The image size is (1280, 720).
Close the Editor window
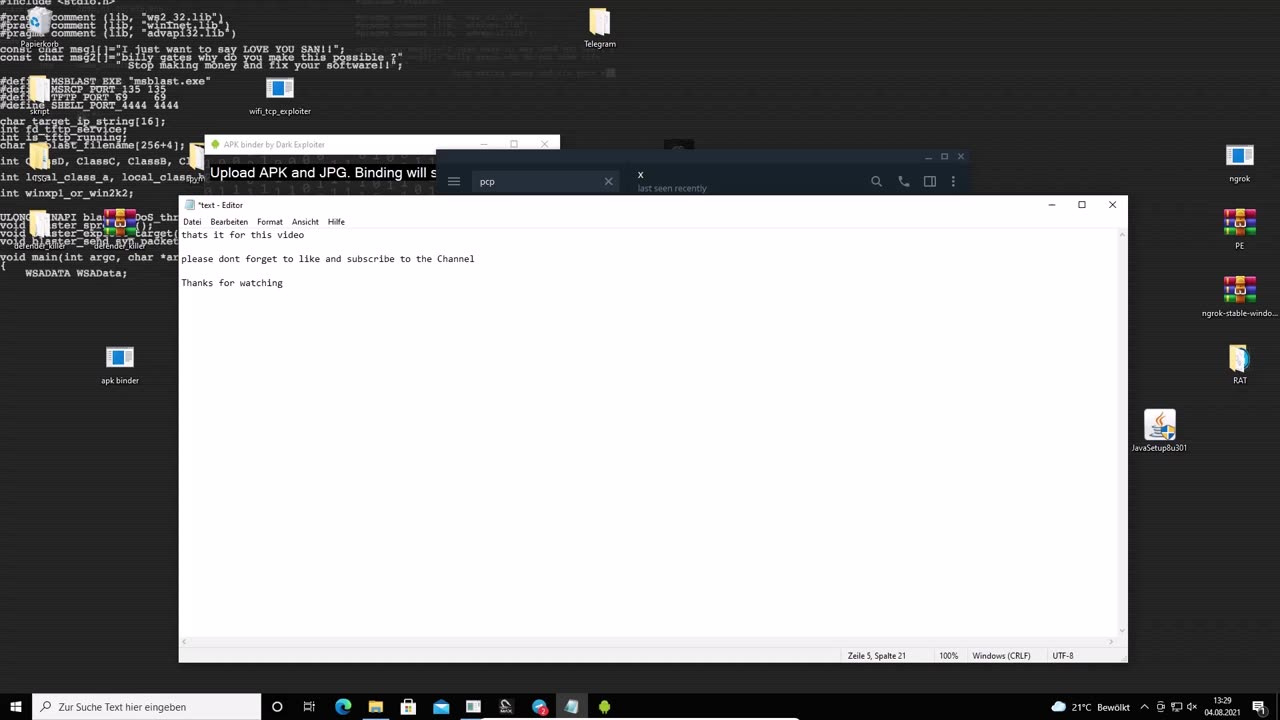click(1112, 205)
